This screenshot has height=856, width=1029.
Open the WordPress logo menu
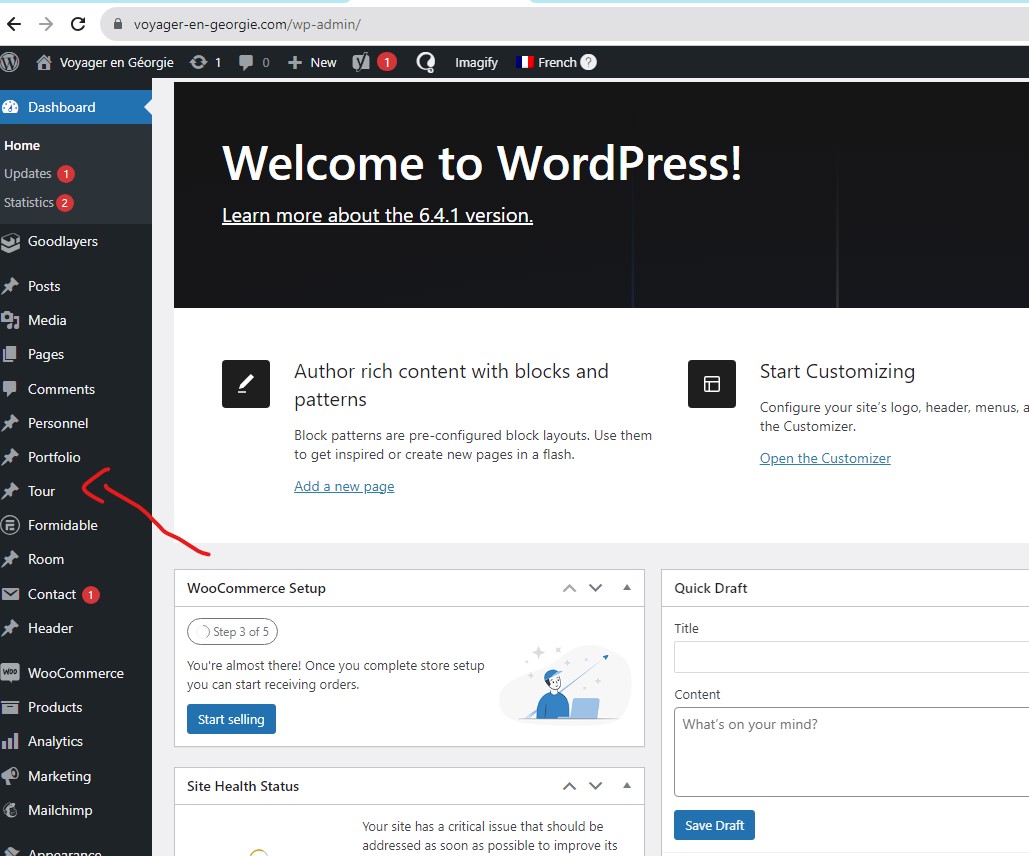pos(10,62)
